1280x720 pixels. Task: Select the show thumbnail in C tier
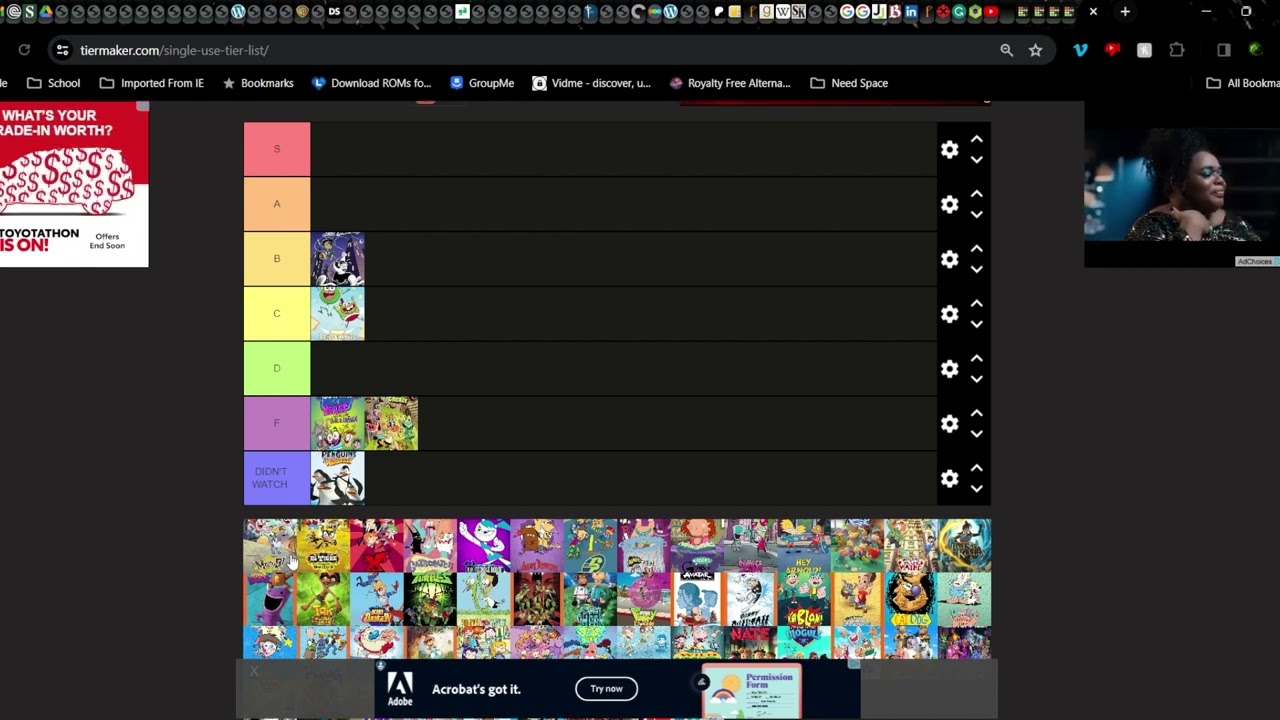[338, 314]
